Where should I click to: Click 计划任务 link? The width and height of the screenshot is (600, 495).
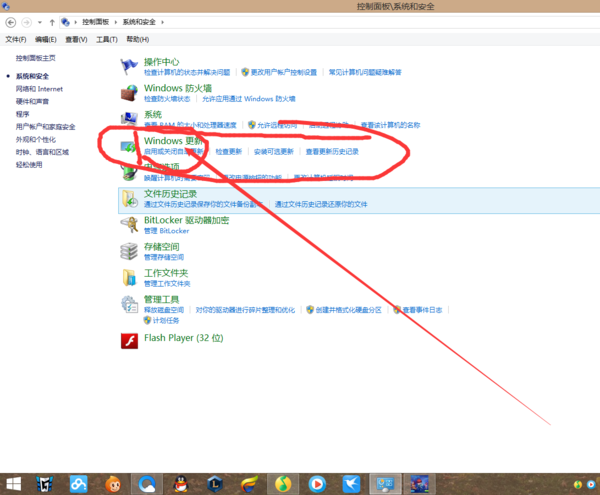point(166,321)
